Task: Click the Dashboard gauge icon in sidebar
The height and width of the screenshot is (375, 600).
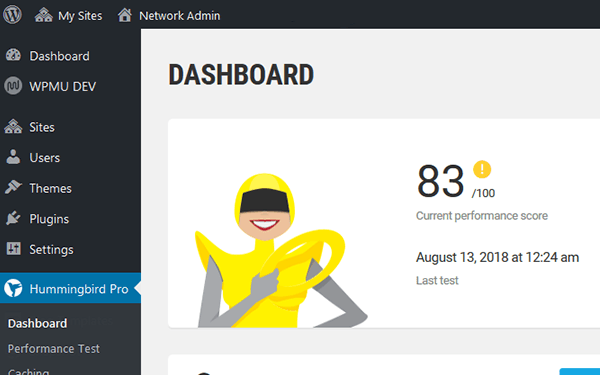Action: (x=13, y=55)
